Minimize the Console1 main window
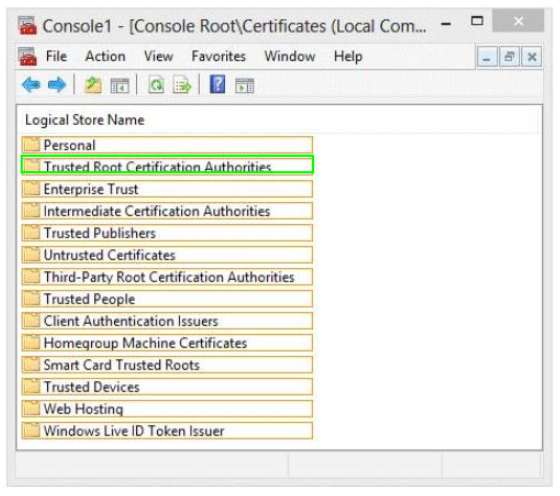This screenshot has width=560, height=496. [x=446, y=24]
